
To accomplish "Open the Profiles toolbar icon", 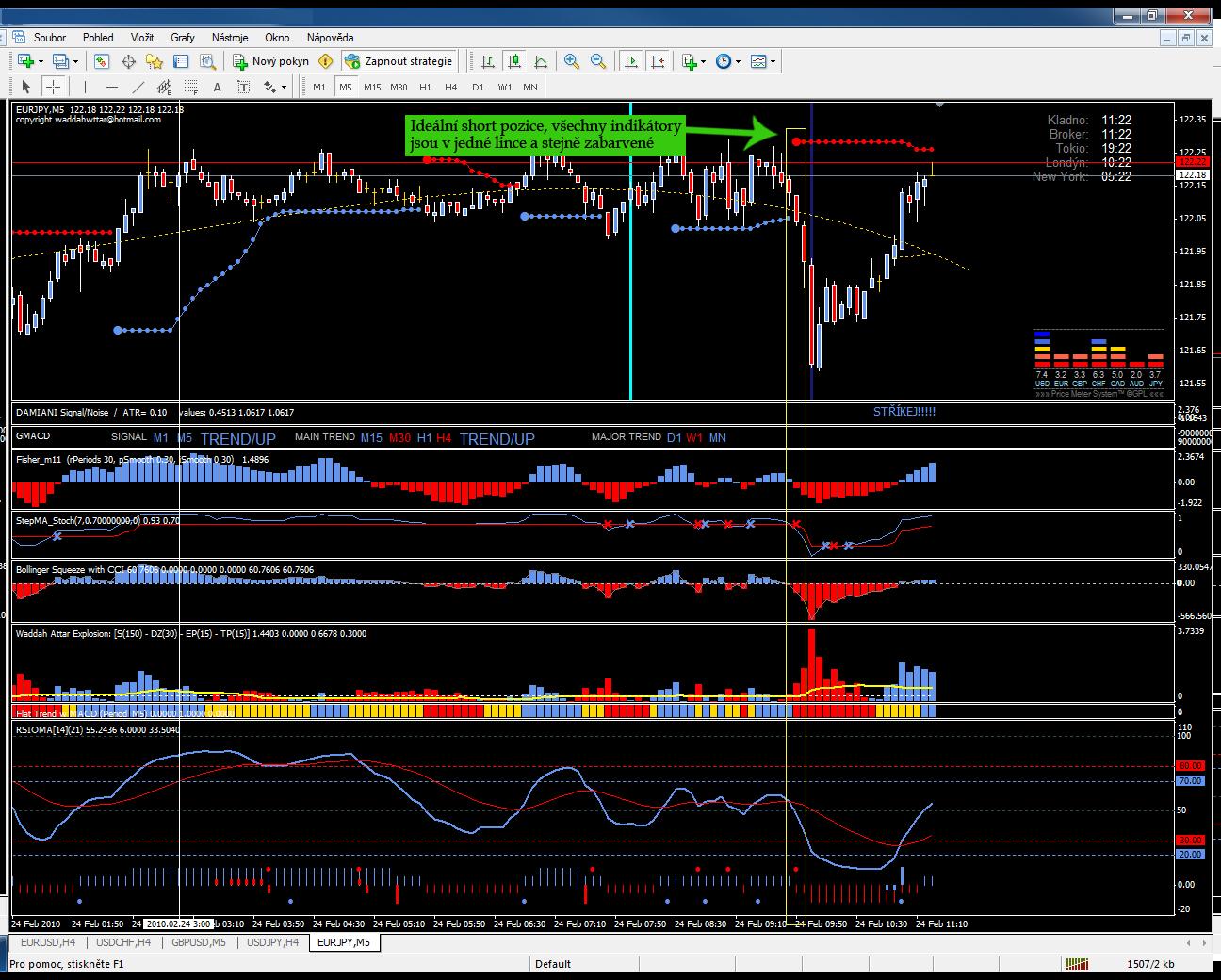I will tap(60, 61).
